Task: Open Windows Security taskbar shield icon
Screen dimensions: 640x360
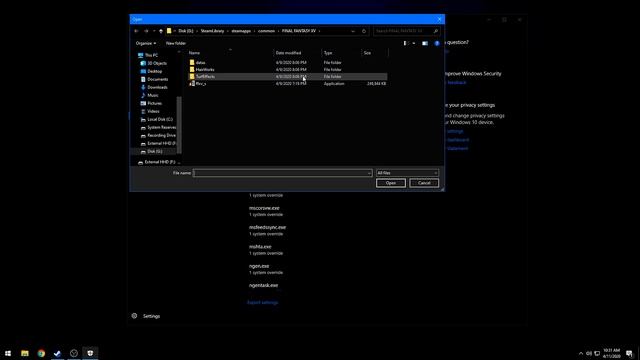Action: pos(90,353)
